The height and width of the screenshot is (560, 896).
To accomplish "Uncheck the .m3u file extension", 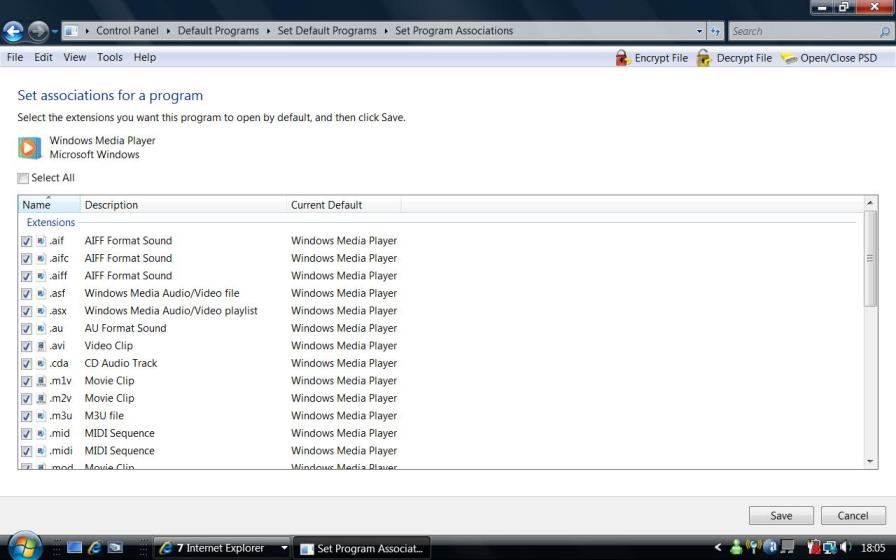I will coord(27,416).
